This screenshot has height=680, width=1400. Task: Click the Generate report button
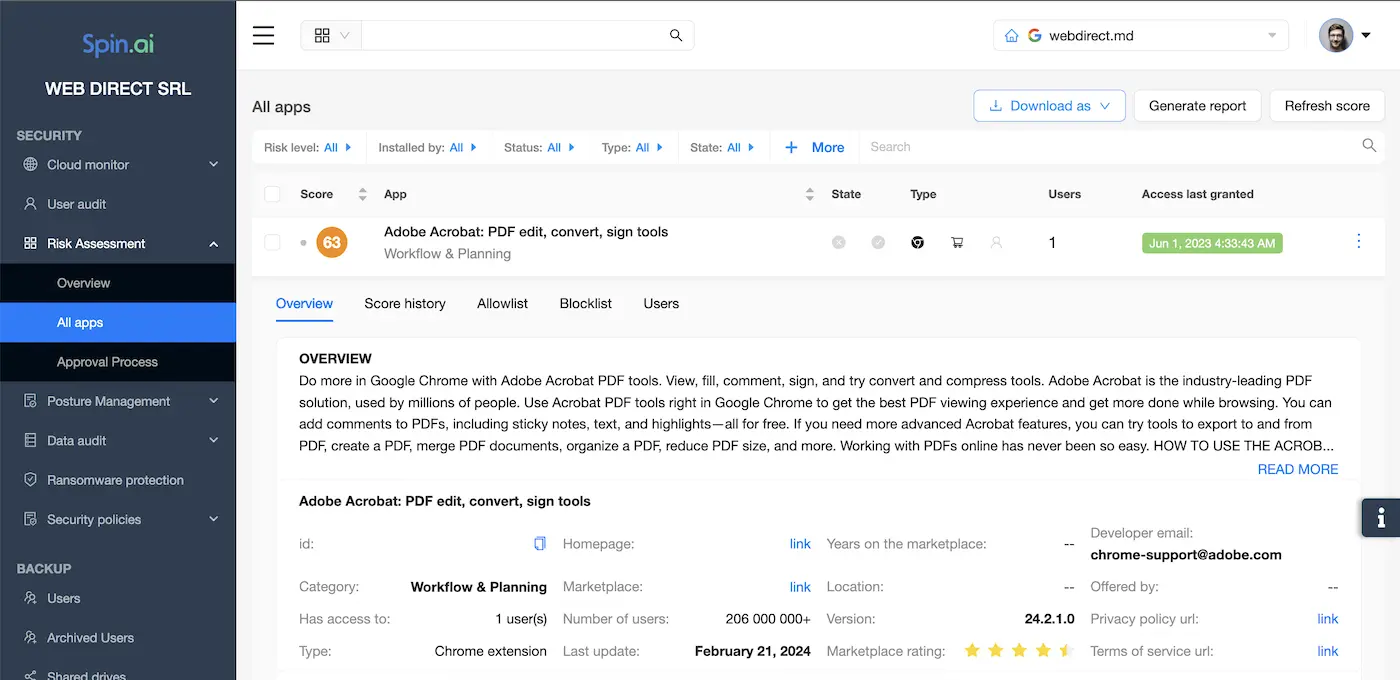click(x=1197, y=106)
